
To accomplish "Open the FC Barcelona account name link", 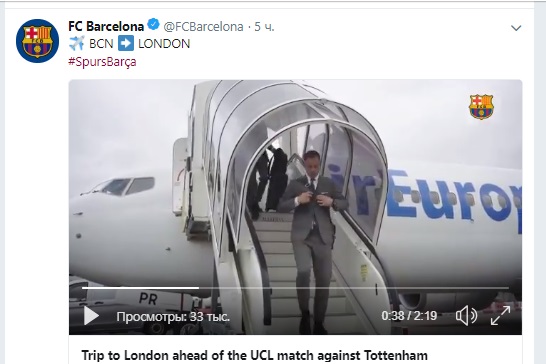I will pos(106,26).
